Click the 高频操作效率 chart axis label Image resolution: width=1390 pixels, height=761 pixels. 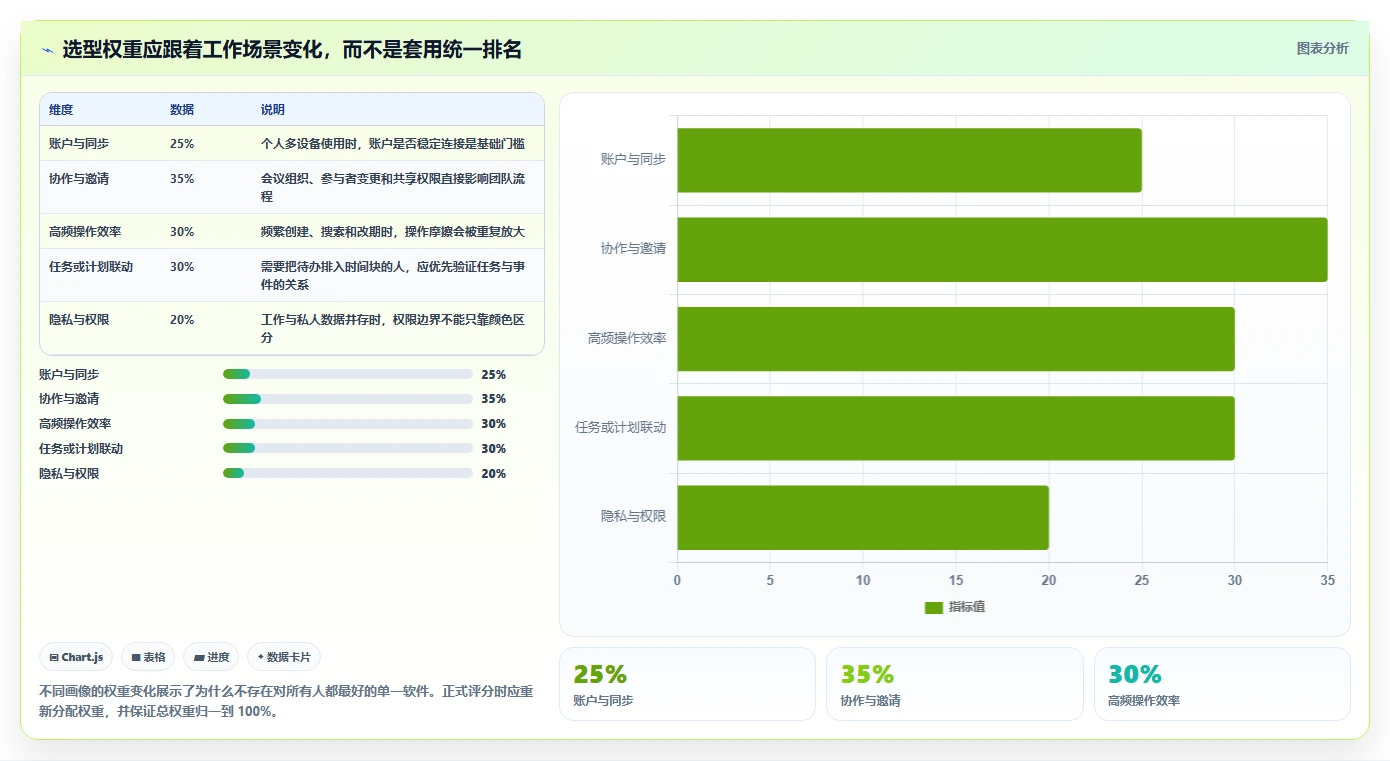(627, 338)
